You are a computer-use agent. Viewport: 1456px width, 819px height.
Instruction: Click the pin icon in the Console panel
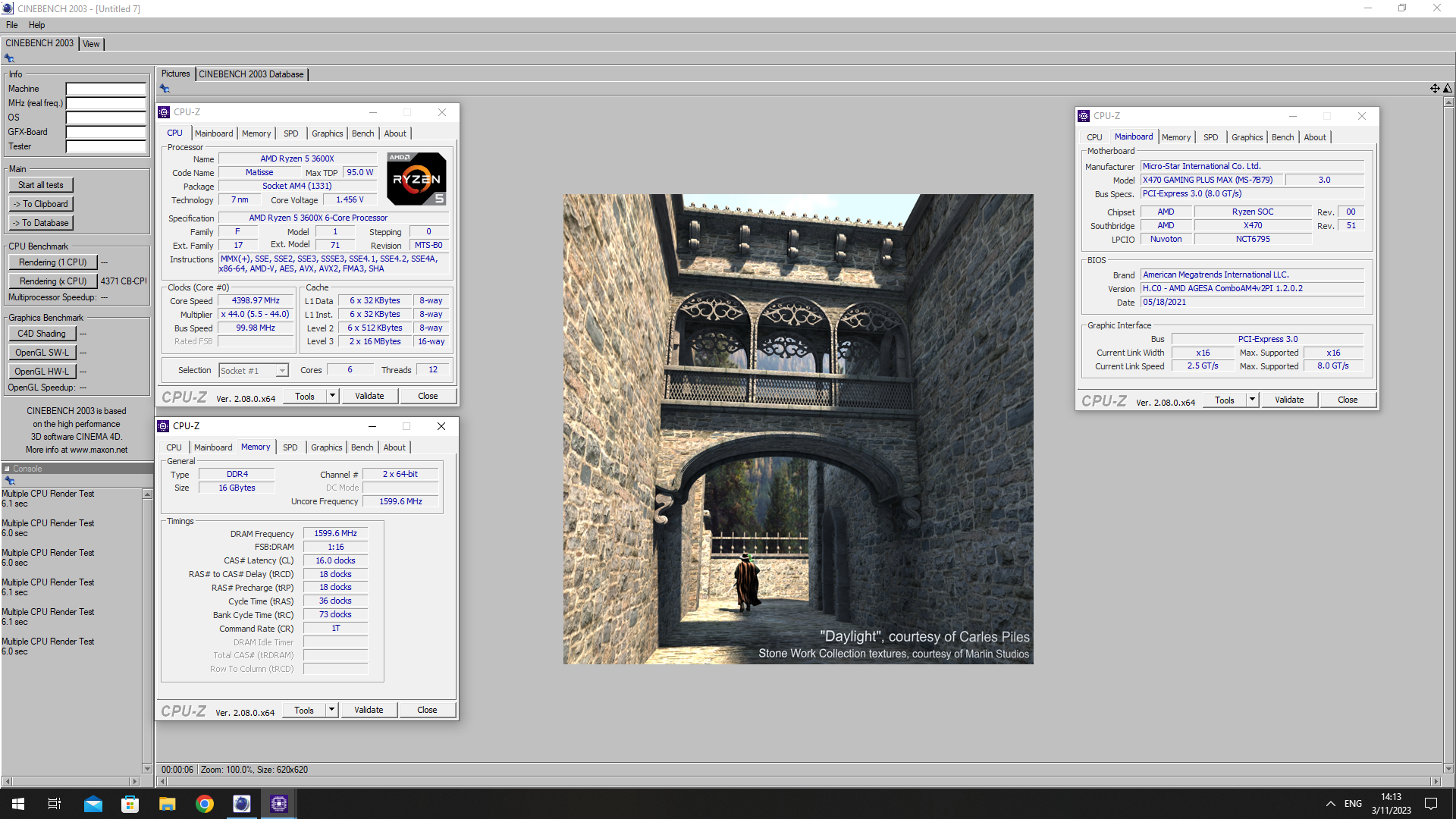pos(10,481)
